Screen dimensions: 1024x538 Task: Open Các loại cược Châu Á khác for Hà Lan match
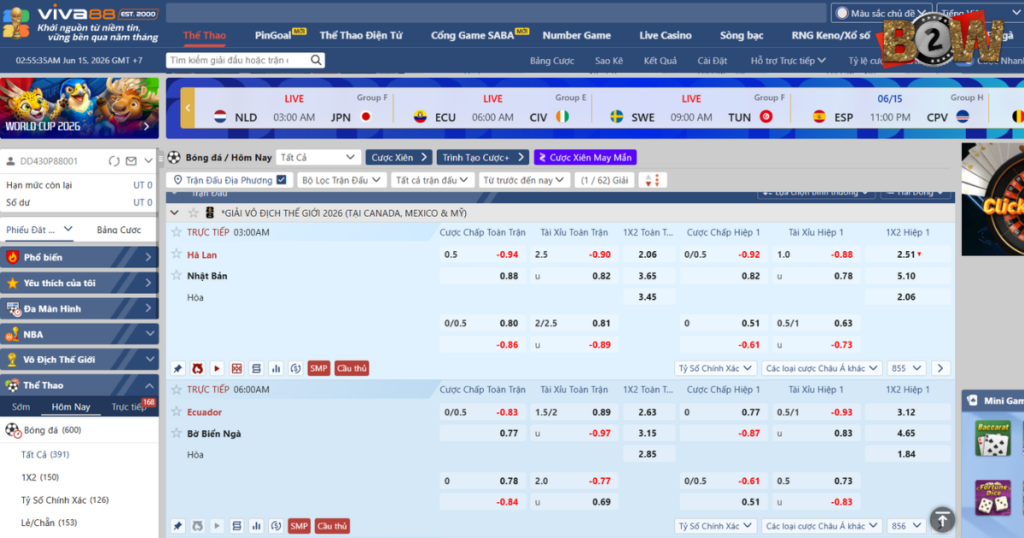coord(822,368)
